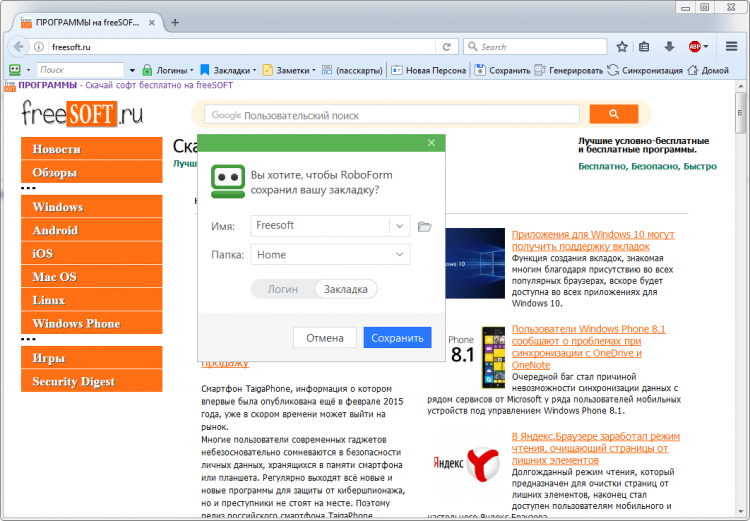Click (пасскарты) toolbar item
The width and height of the screenshot is (750, 521).
(353, 70)
